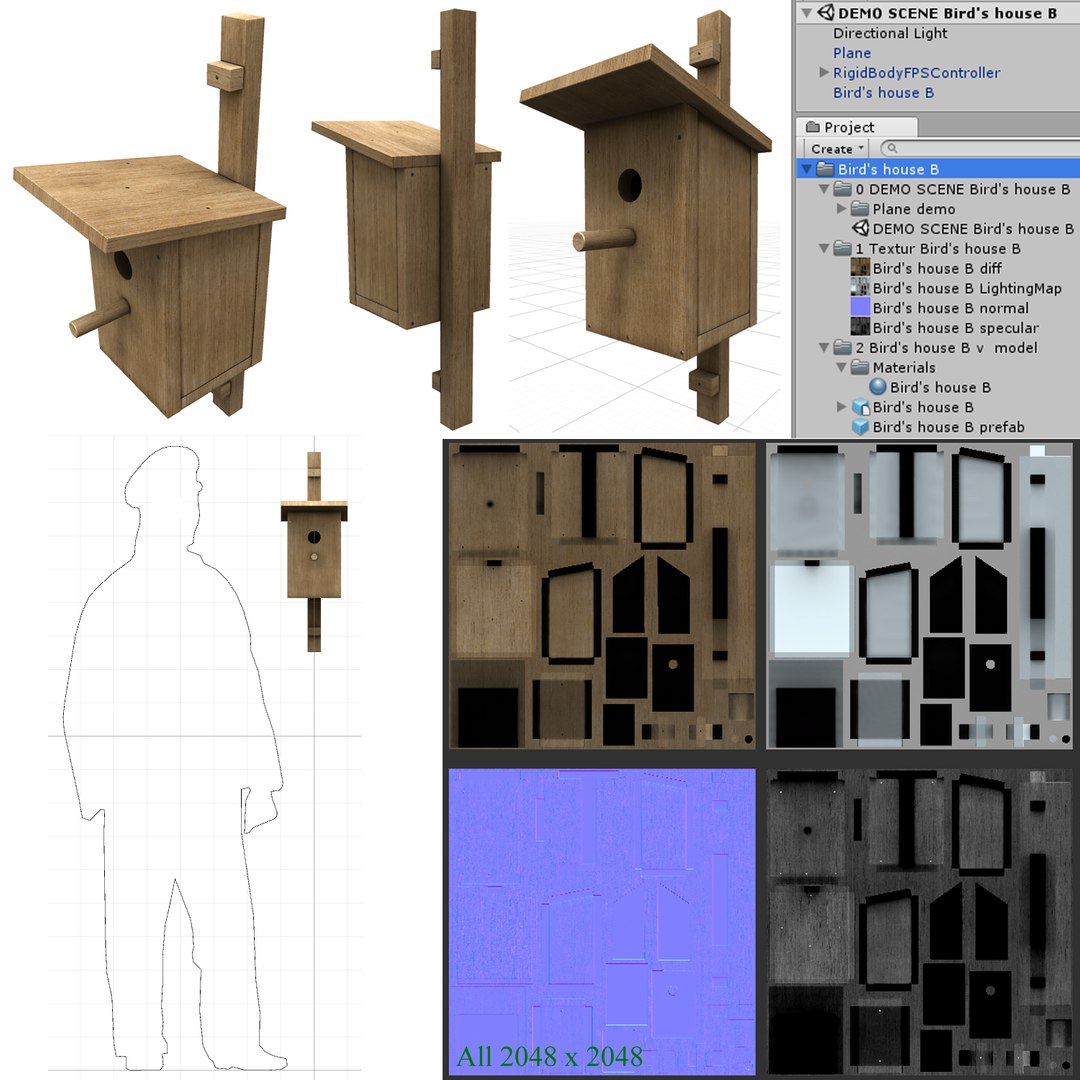Select the text 'Bird's house B LightingMap'
The image size is (1080, 1080).
point(967,288)
